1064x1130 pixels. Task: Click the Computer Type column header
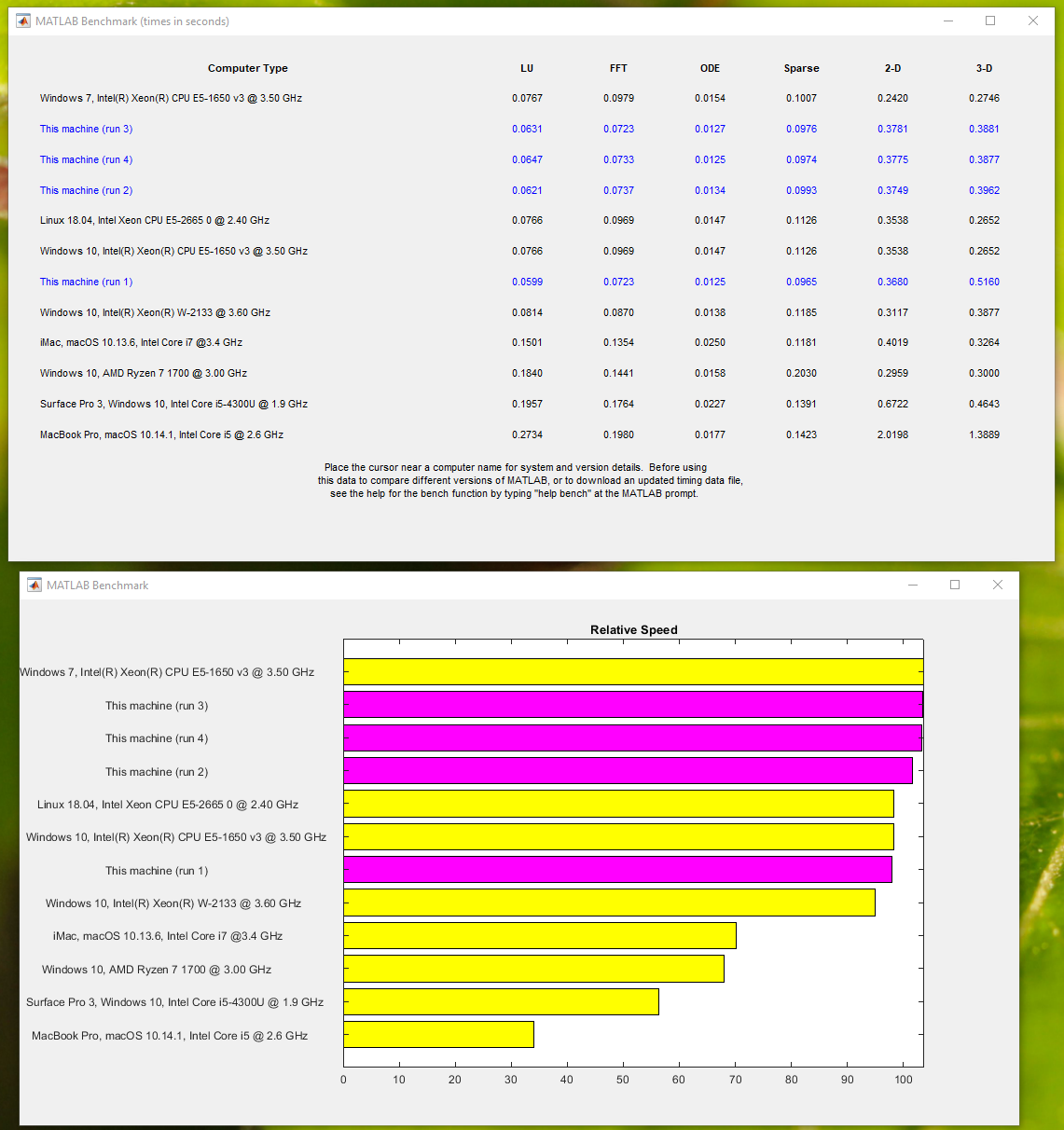click(248, 68)
